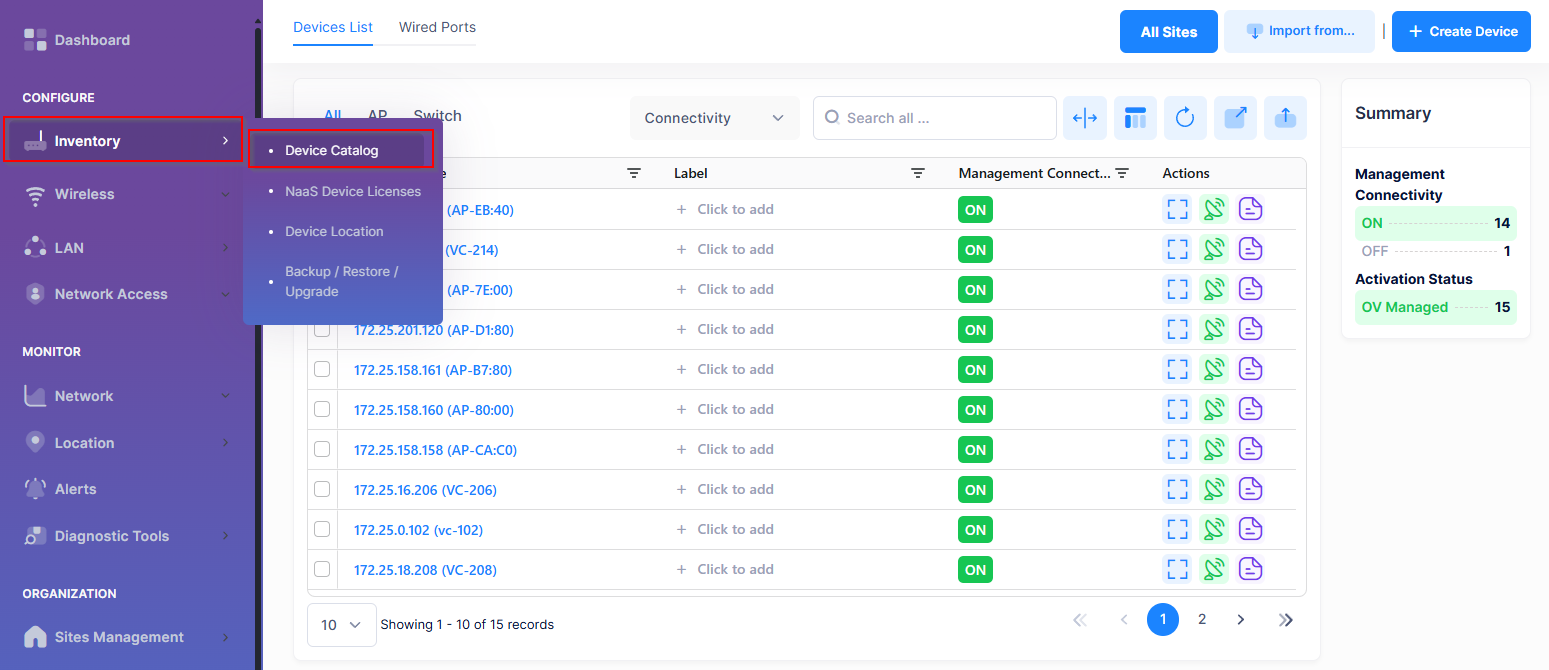This screenshot has height=670, width=1549.
Task: Click the expand-frame icon for the AP-D1:80 row
Action: coord(1178,330)
